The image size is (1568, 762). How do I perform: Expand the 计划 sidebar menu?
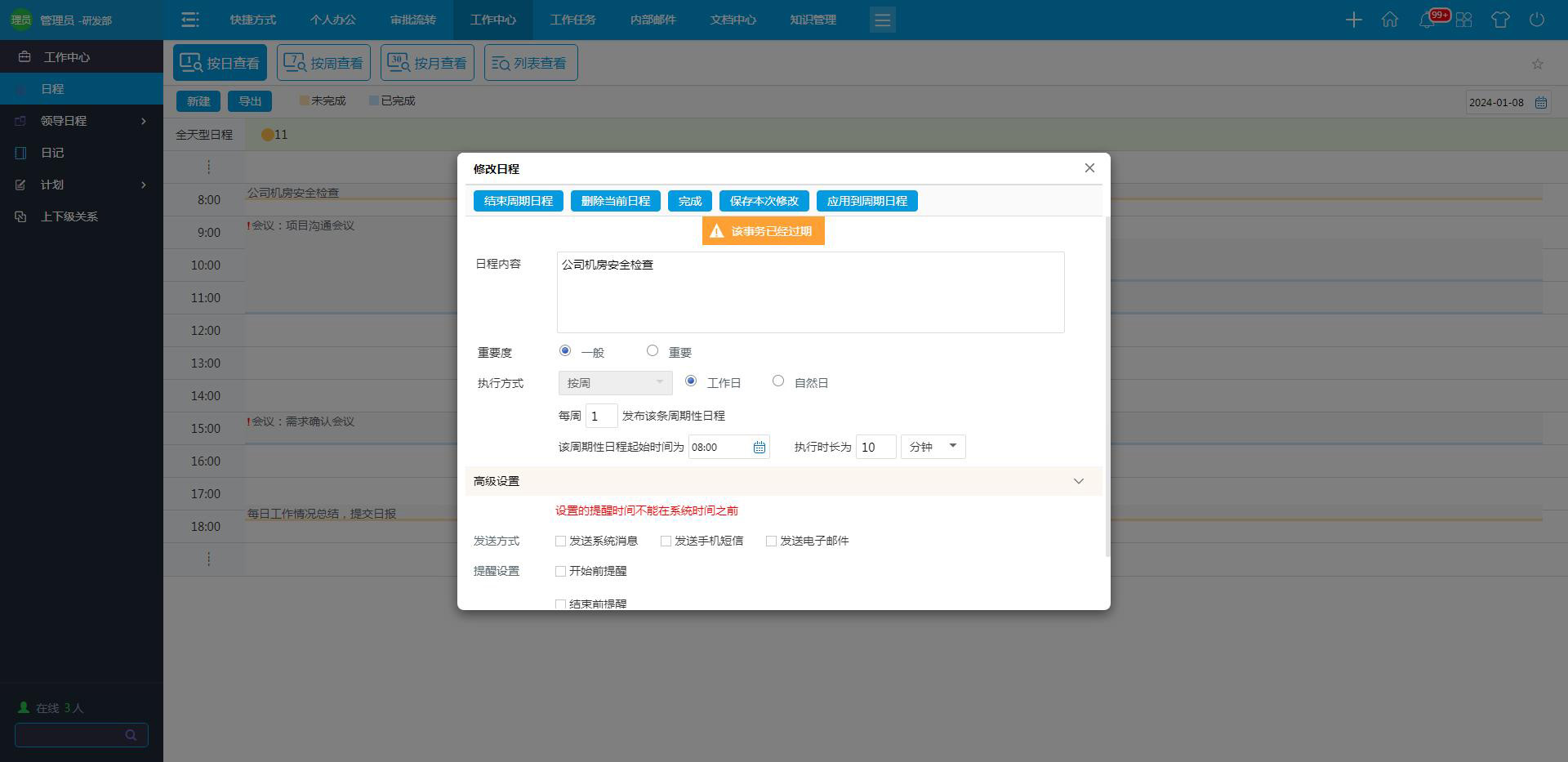tap(82, 185)
